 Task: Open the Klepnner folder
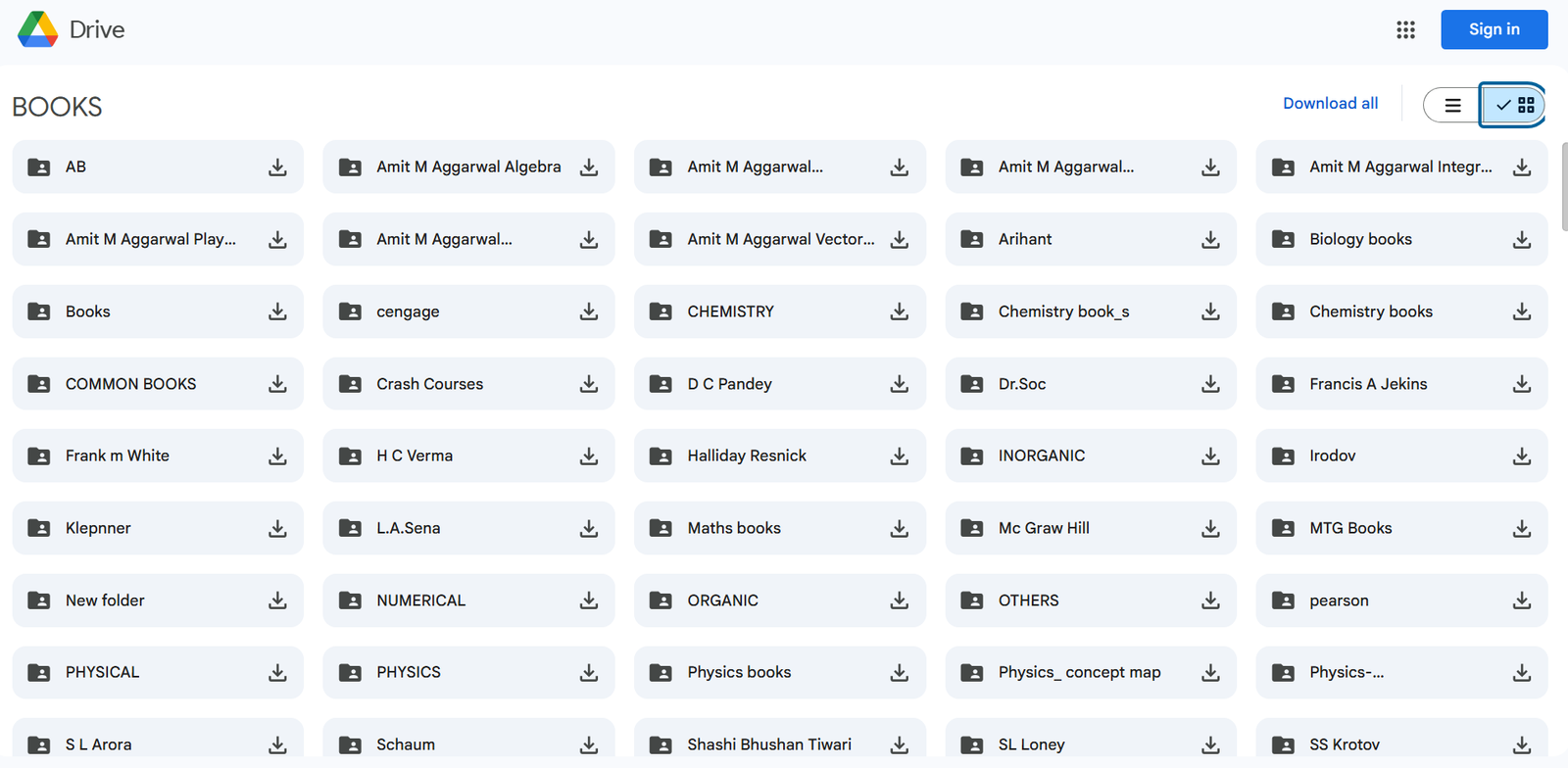[x=98, y=528]
